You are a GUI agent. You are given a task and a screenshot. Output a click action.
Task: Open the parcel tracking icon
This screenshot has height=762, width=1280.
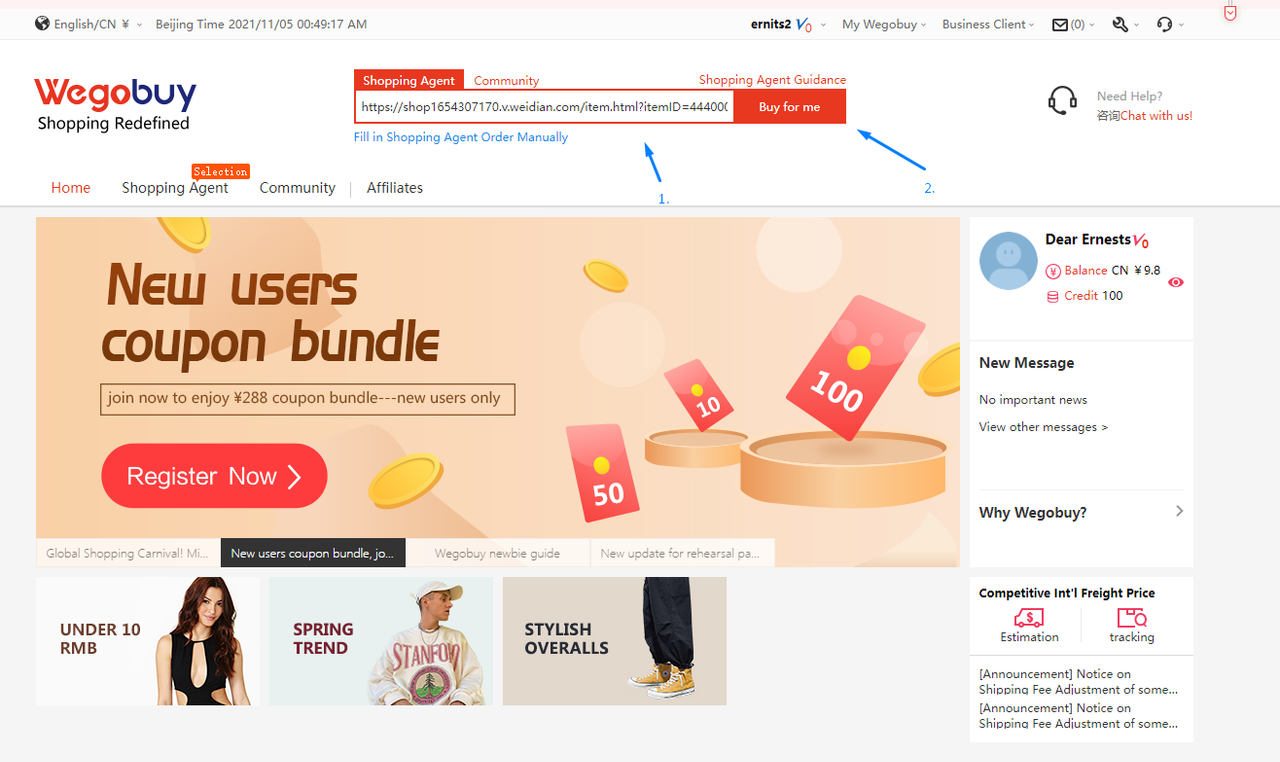pyautogui.click(x=1132, y=618)
